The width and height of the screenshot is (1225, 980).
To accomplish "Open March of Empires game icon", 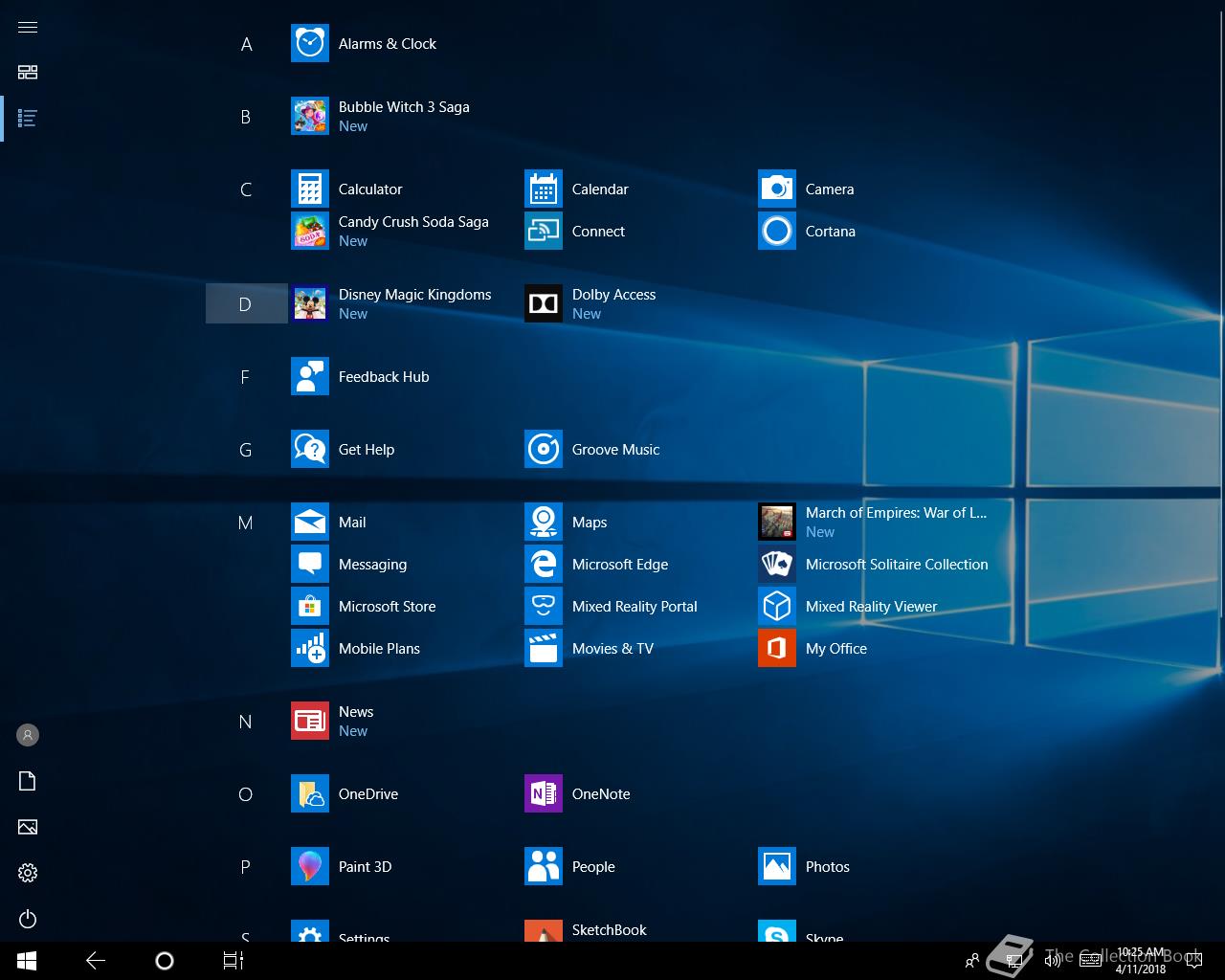I will [x=777, y=523].
